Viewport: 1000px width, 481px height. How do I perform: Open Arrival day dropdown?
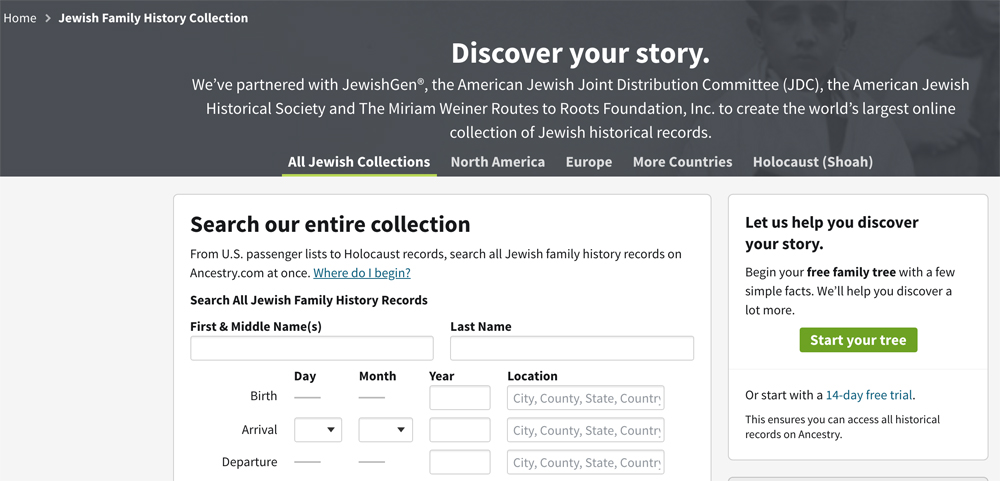point(318,430)
